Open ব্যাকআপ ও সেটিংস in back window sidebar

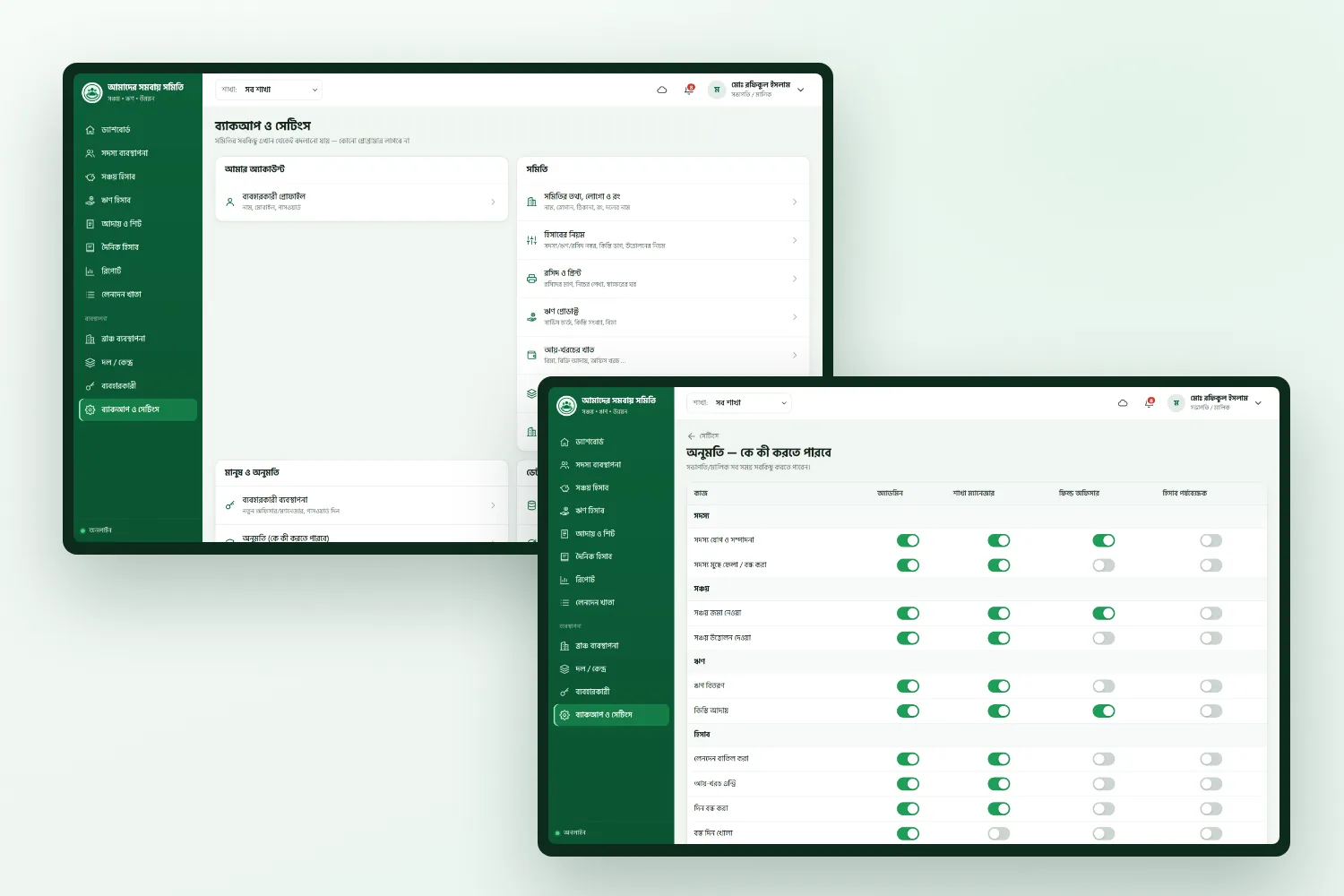point(138,409)
